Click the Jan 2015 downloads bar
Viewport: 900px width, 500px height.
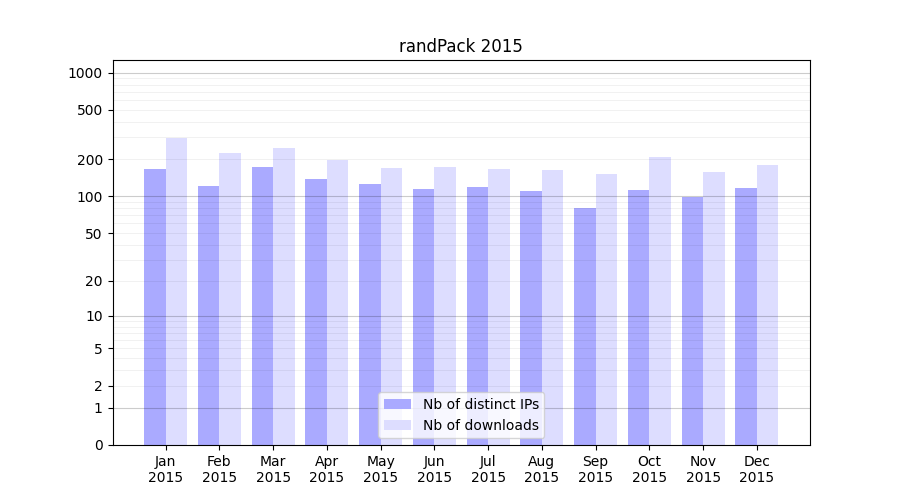[x=176, y=290]
